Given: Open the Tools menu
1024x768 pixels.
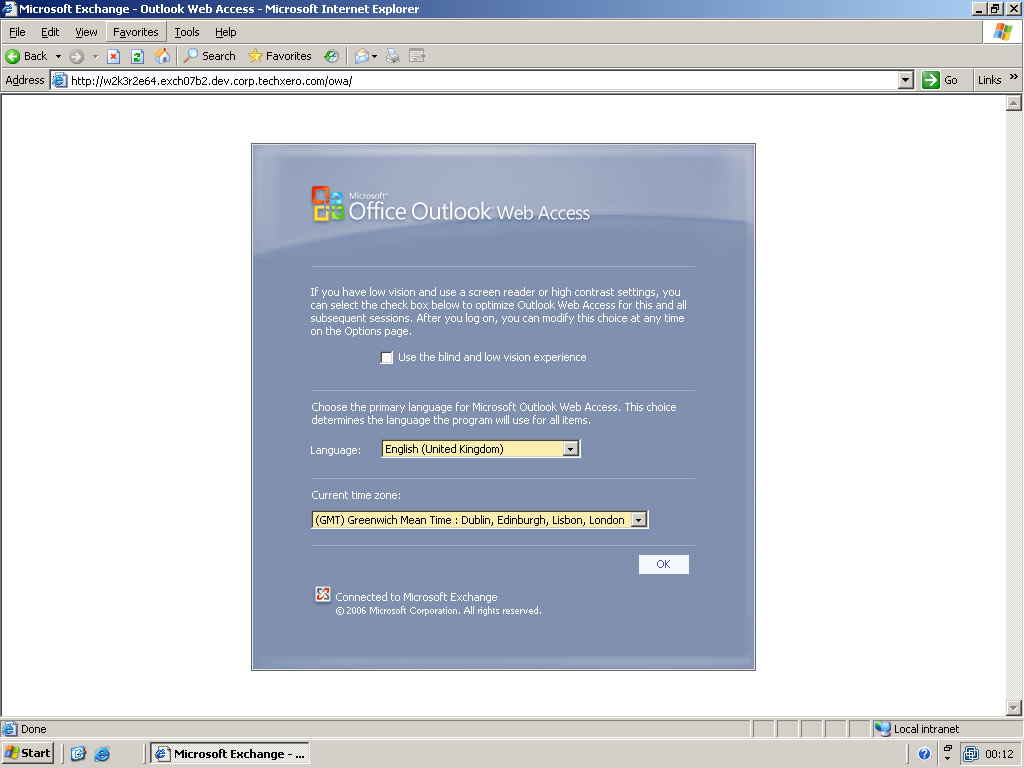Looking at the screenshot, I should (187, 32).
